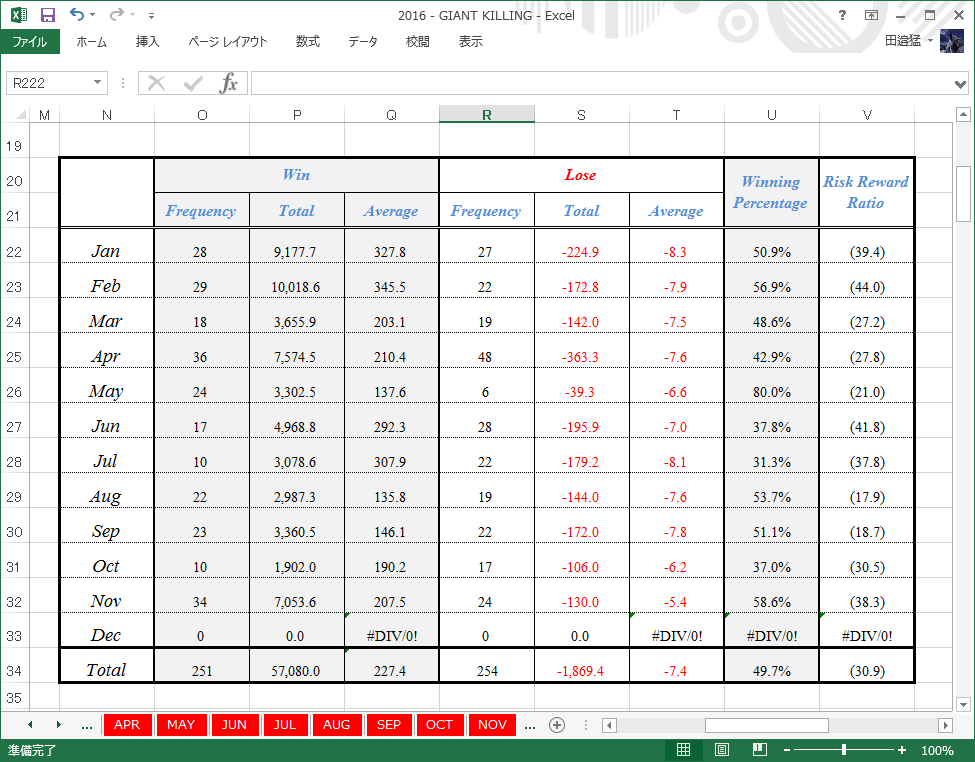Image resolution: width=975 pixels, height=762 pixels.
Task: Click the Redo arrow icon
Action: pyautogui.click(x=116, y=14)
